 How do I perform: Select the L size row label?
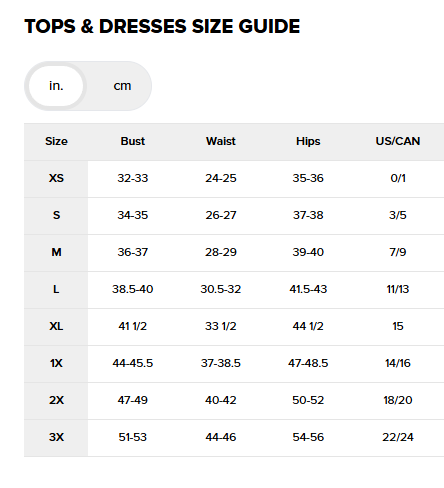(x=56, y=289)
